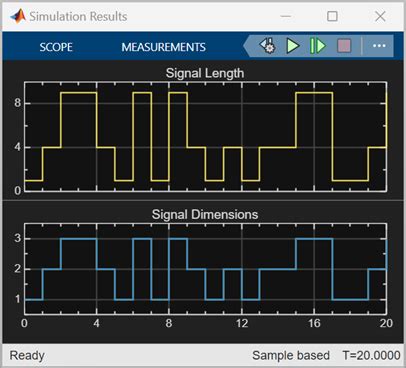Minimize the Simulation Results window
The height and width of the screenshot is (368, 406).
pos(286,16)
